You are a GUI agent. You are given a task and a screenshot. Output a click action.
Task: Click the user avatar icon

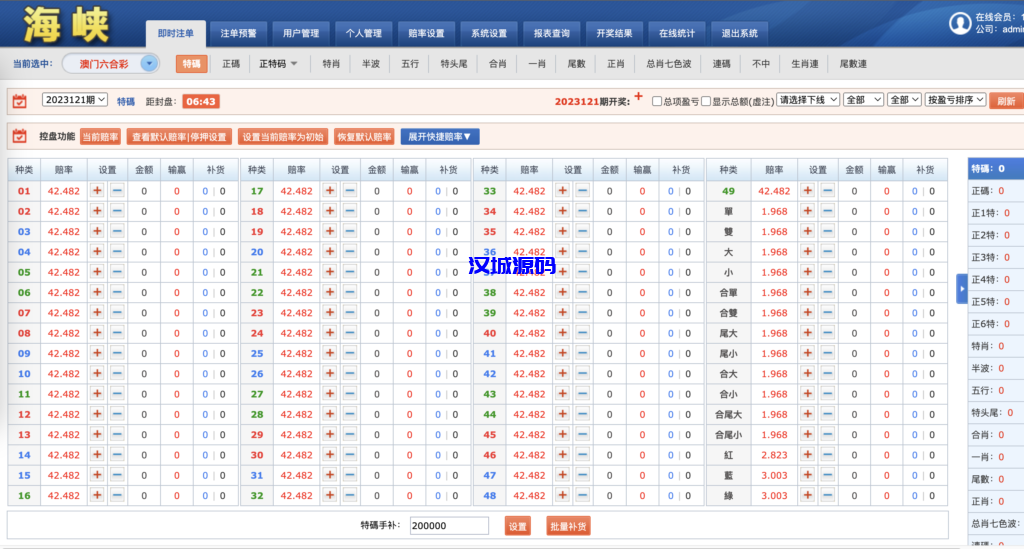(x=959, y=24)
